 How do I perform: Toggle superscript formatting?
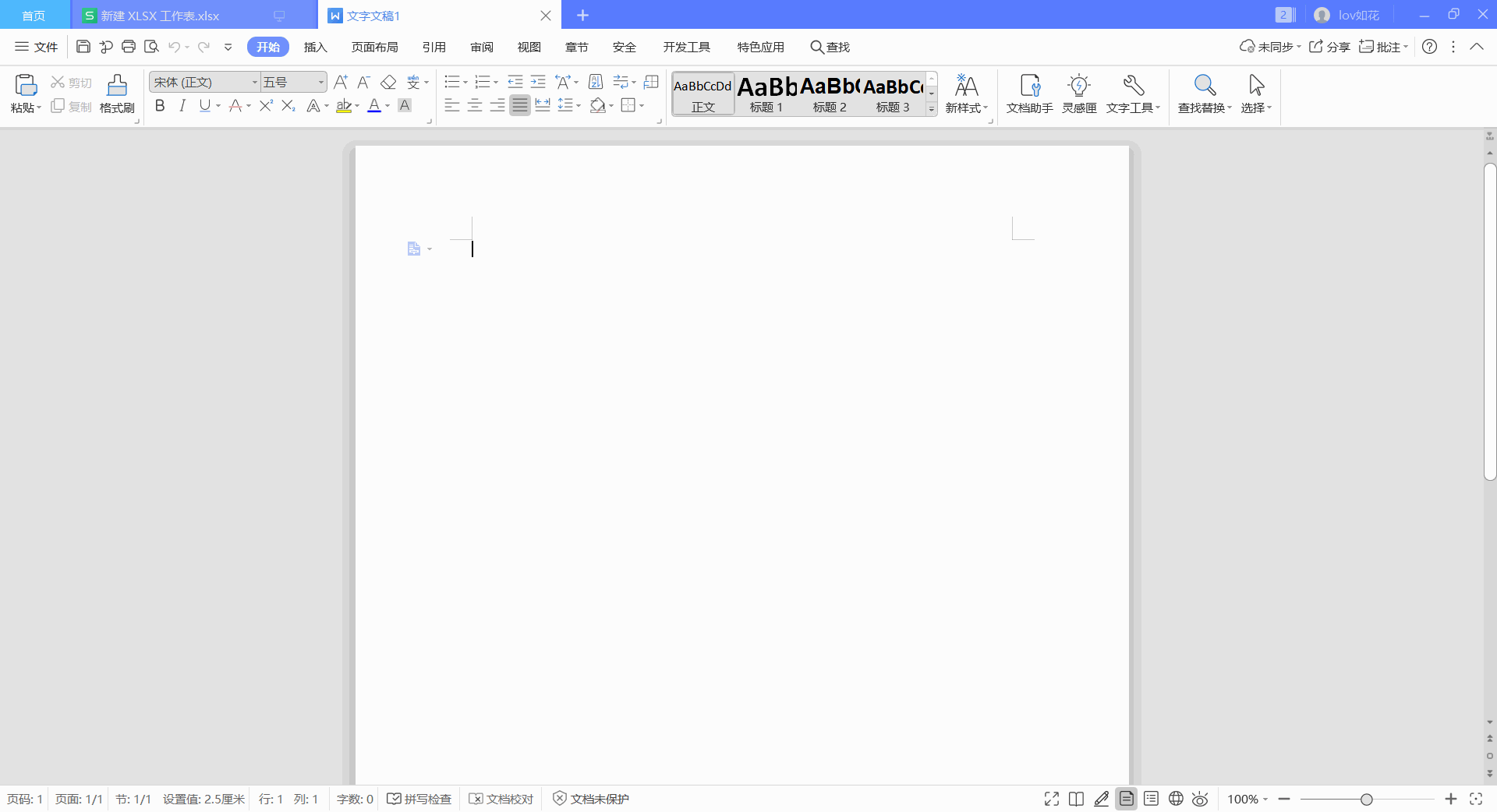point(266,106)
